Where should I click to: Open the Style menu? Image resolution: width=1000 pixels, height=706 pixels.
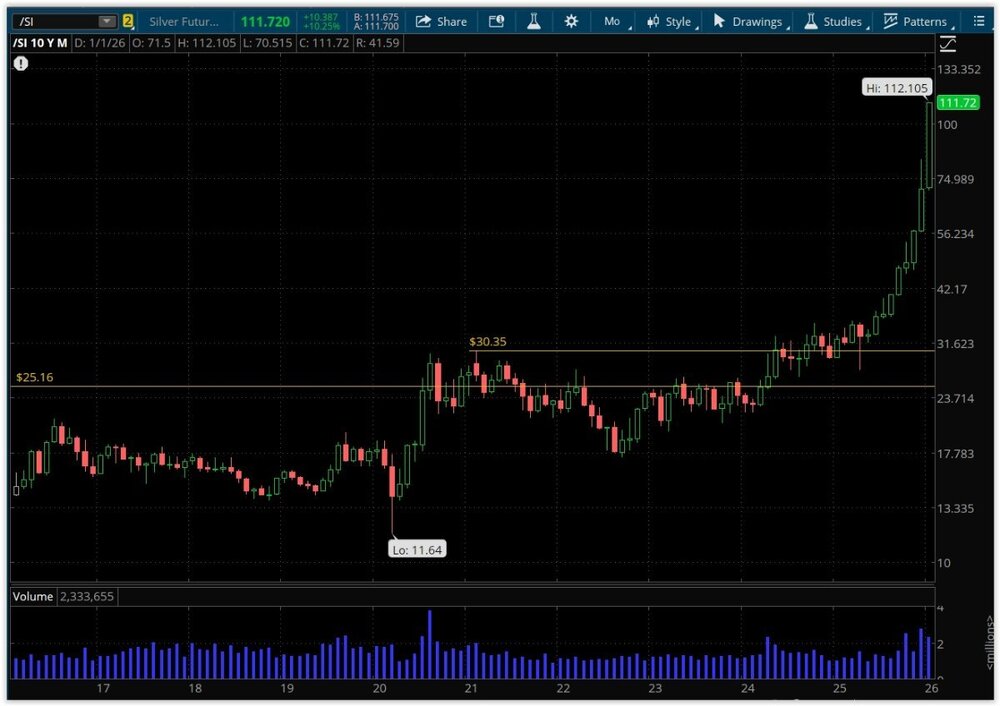[669, 21]
